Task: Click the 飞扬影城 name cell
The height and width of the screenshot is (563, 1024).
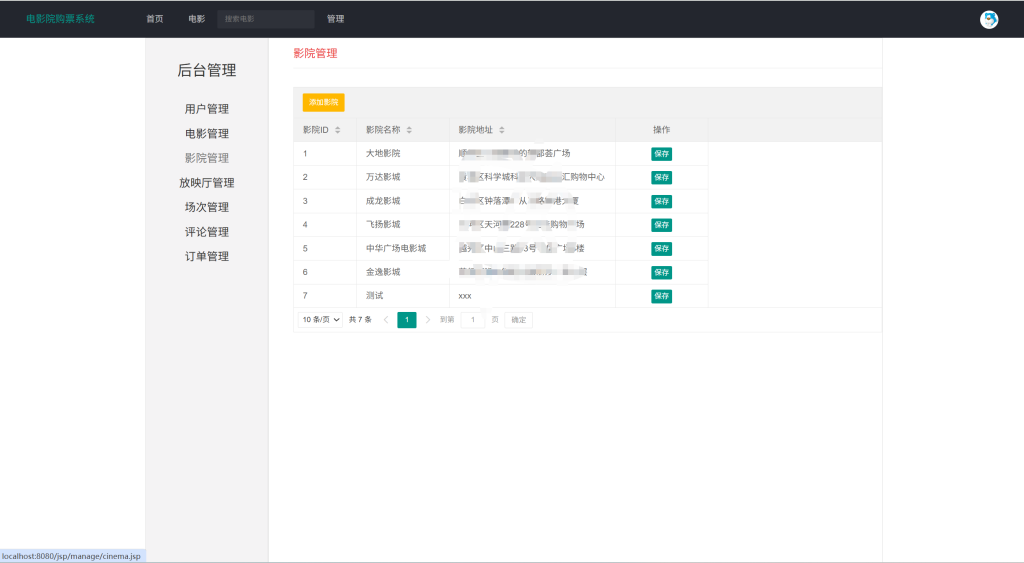Action: pyautogui.click(x=403, y=225)
